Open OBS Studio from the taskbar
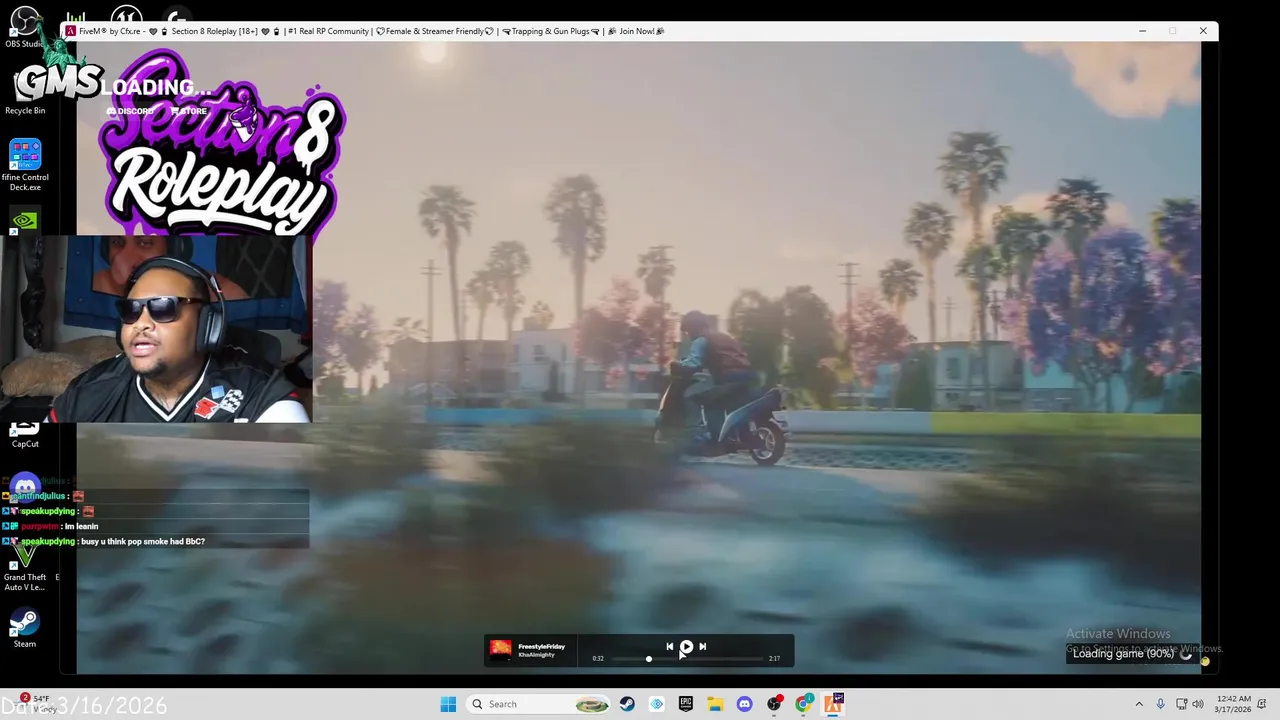This screenshot has height=720, width=1280. 774,704
